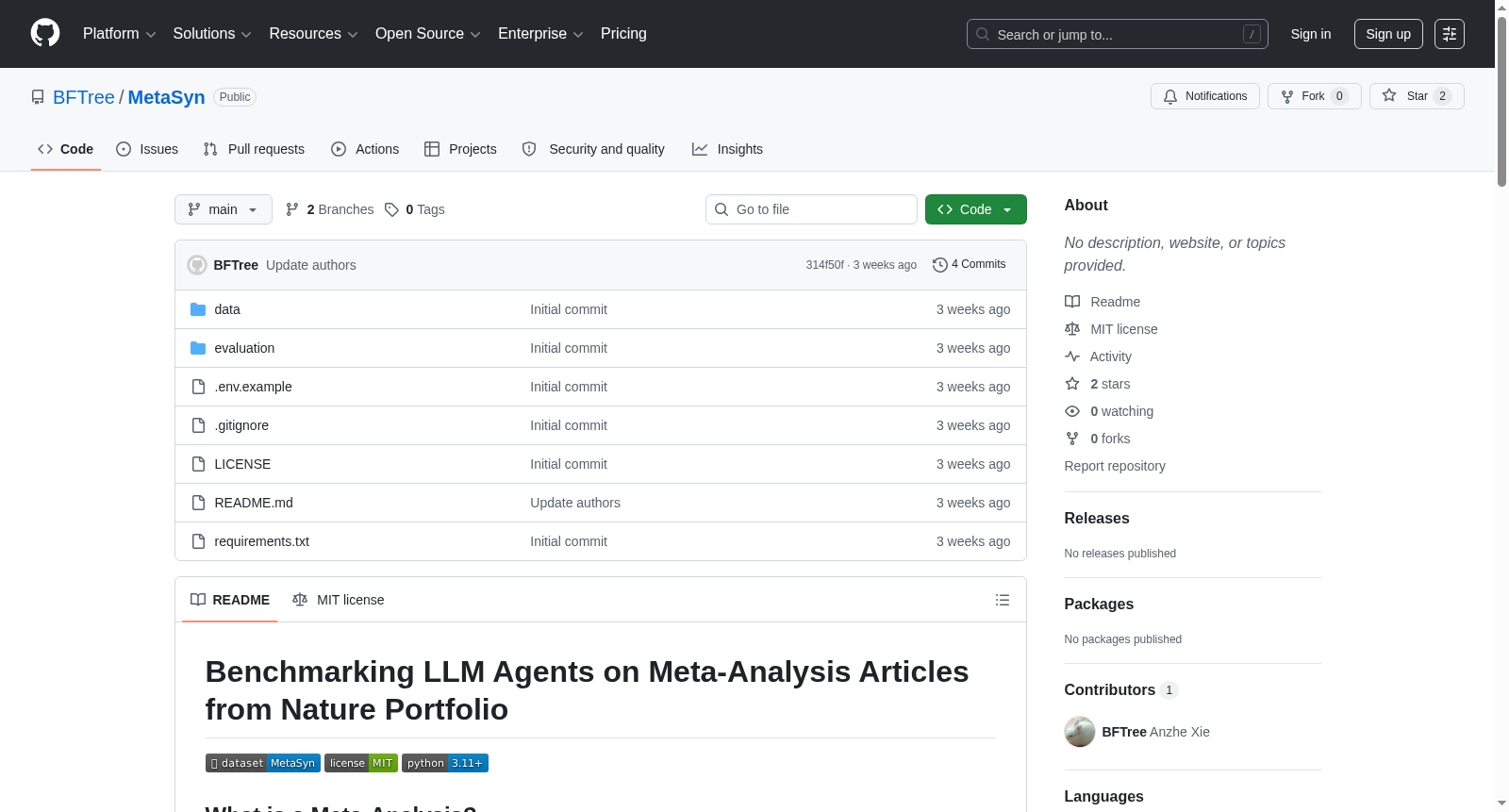The width and height of the screenshot is (1509, 812).
Task: Open the evaluation folder
Action: pos(244,348)
